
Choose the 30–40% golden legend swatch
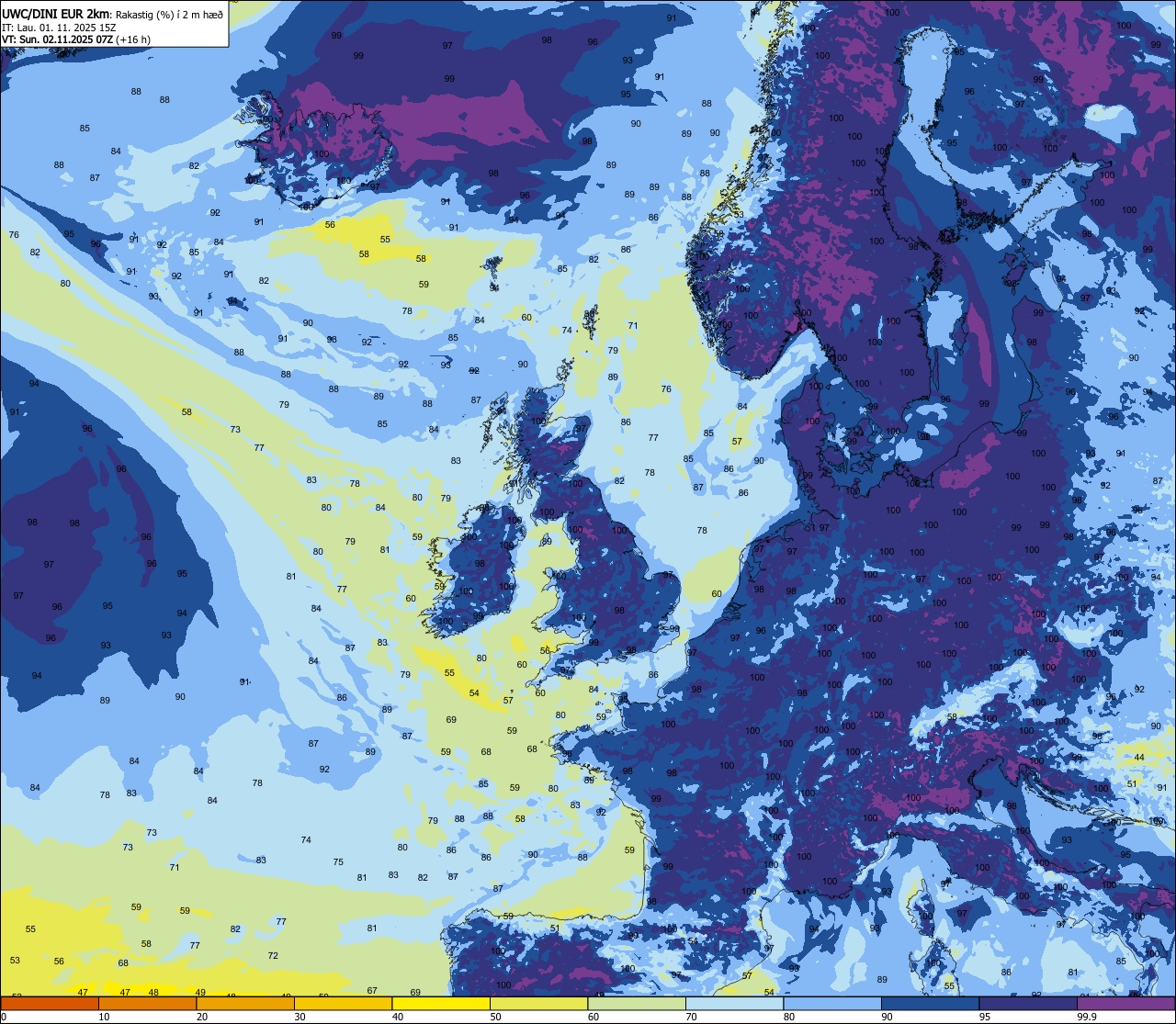[343, 1003]
